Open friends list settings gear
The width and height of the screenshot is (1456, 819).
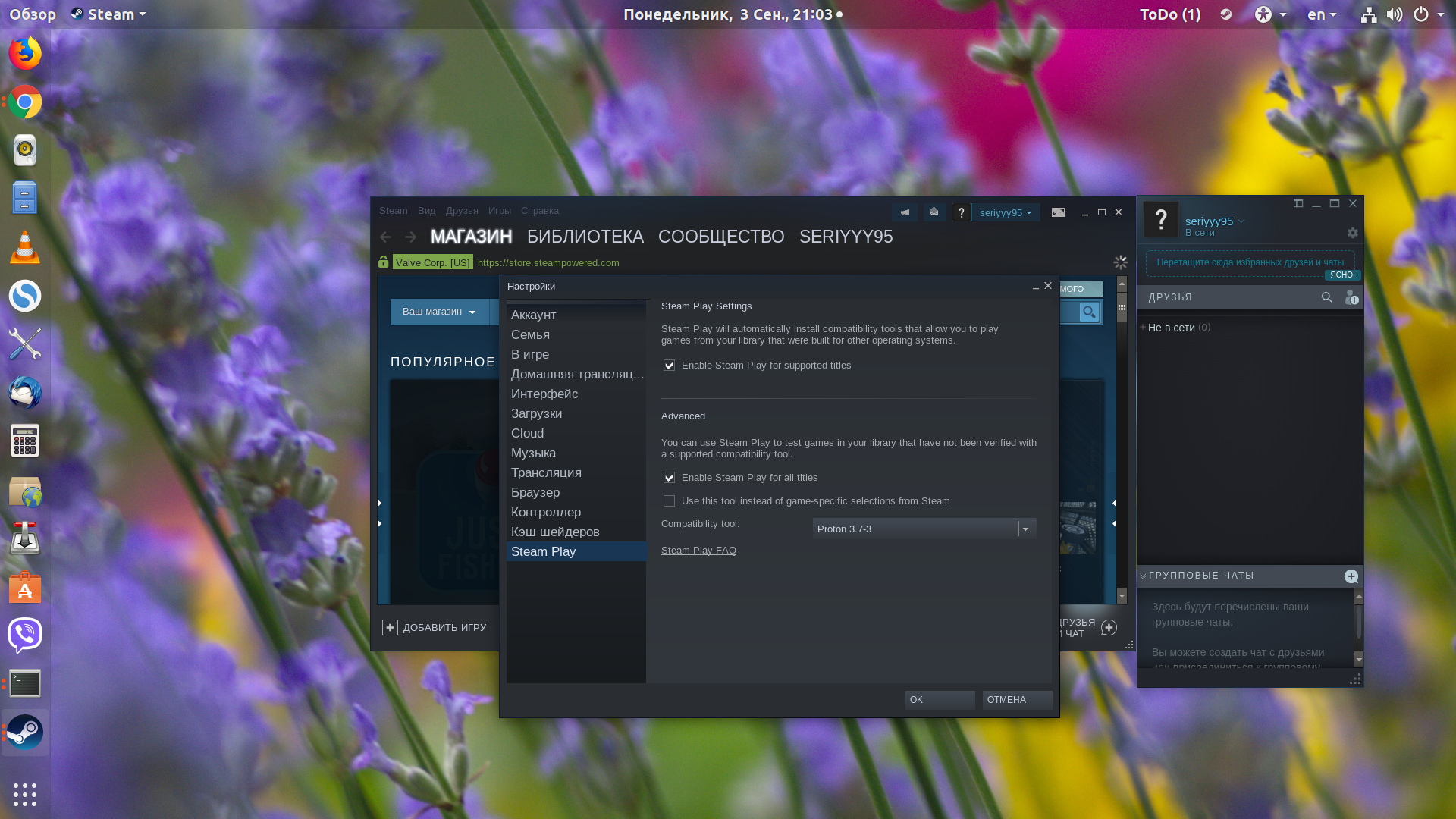(x=1352, y=233)
